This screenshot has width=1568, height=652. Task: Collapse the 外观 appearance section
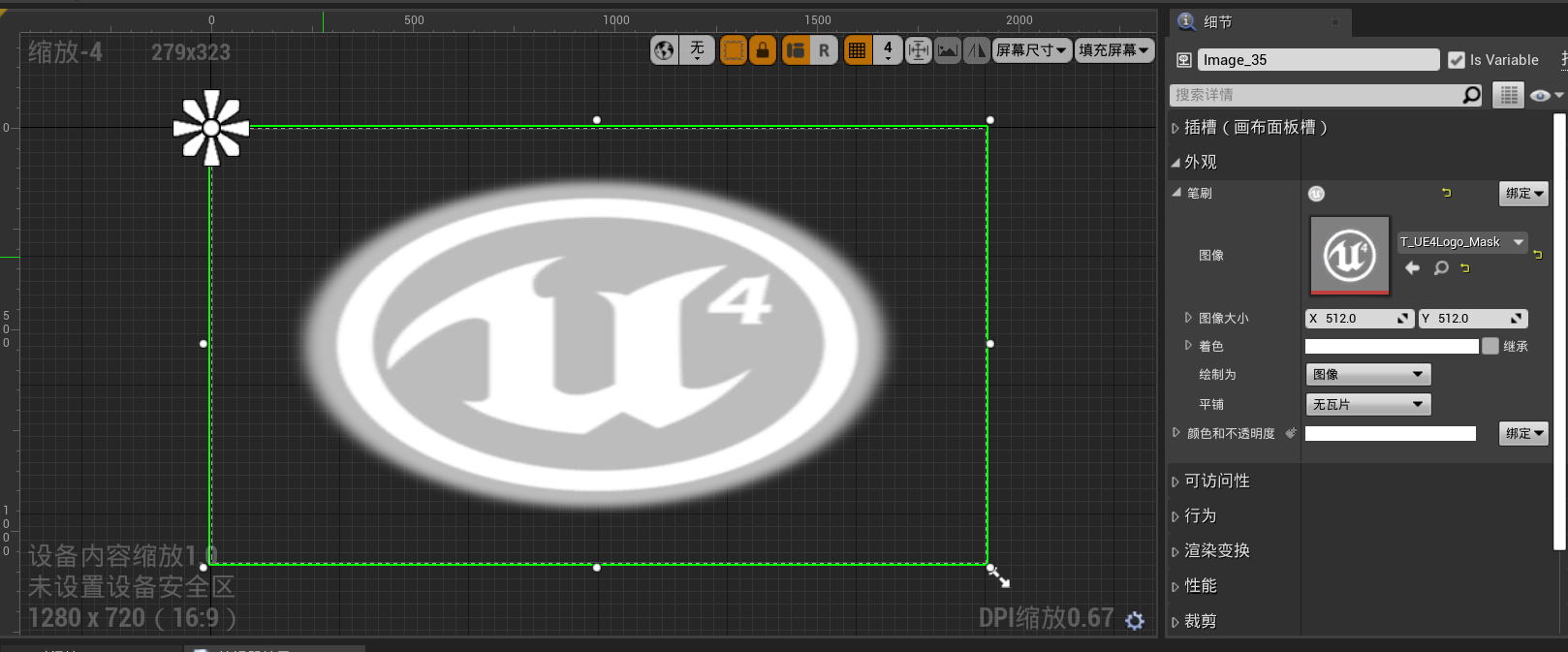pos(1176,163)
